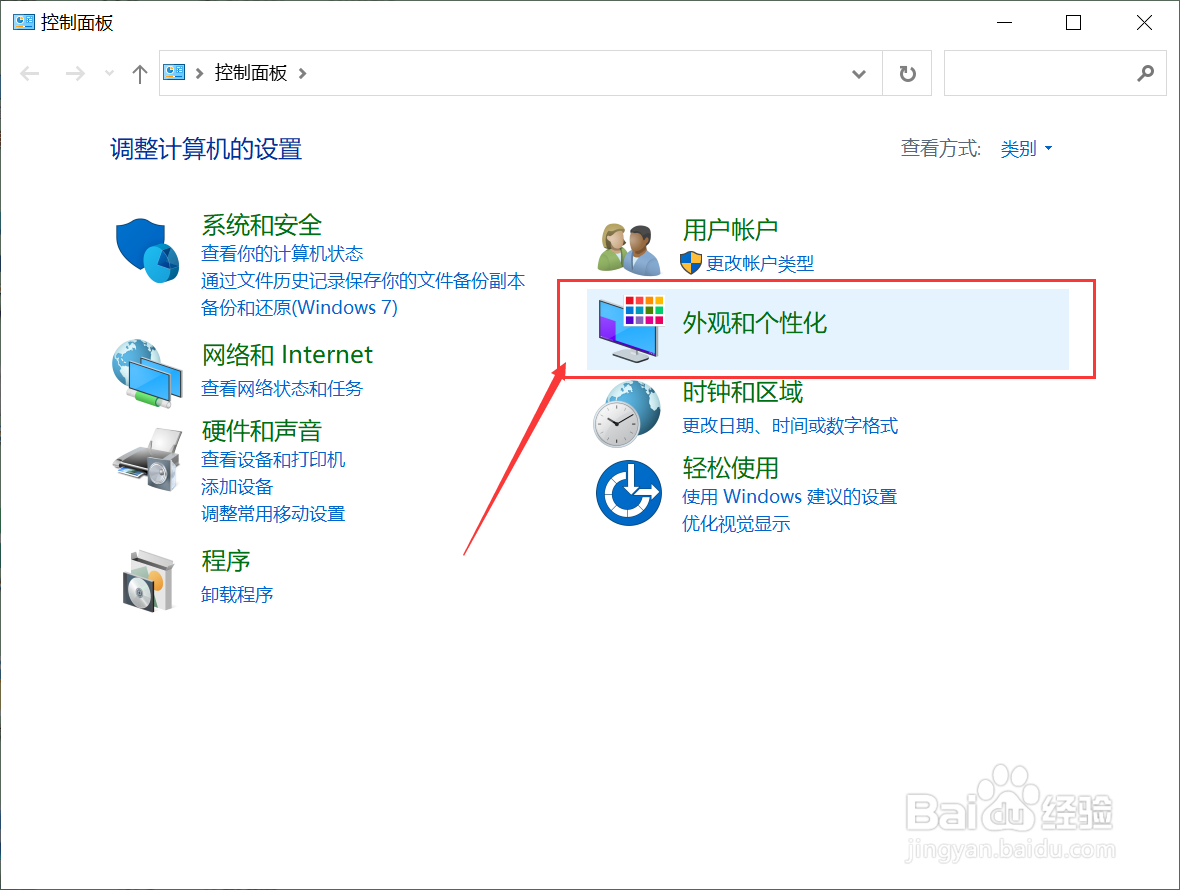Click the refresh button in address bar

click(906, 72)
